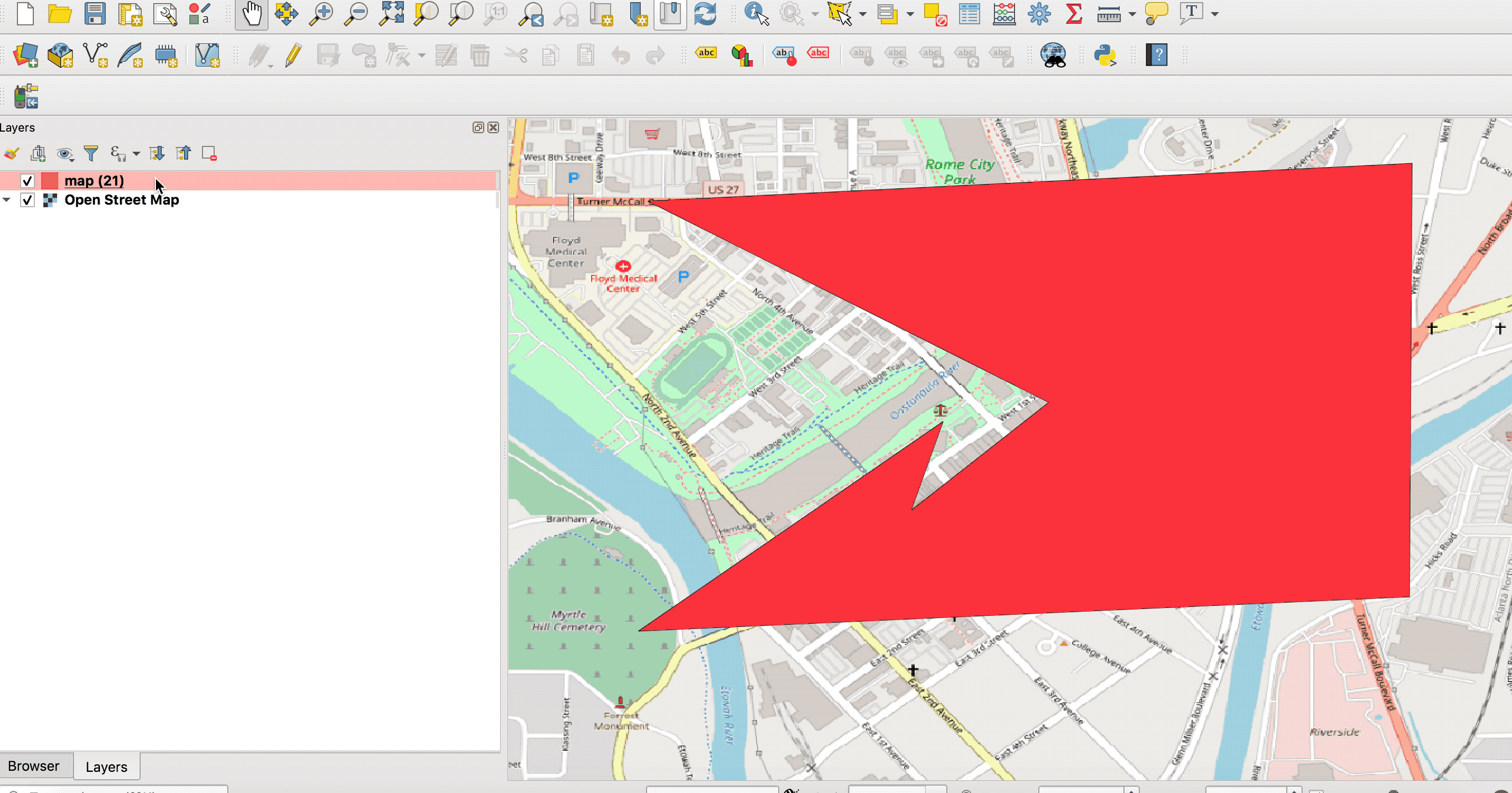Select the map (21) layer name
Viewport: 1512px width, 793px height.
pos(94,181)
